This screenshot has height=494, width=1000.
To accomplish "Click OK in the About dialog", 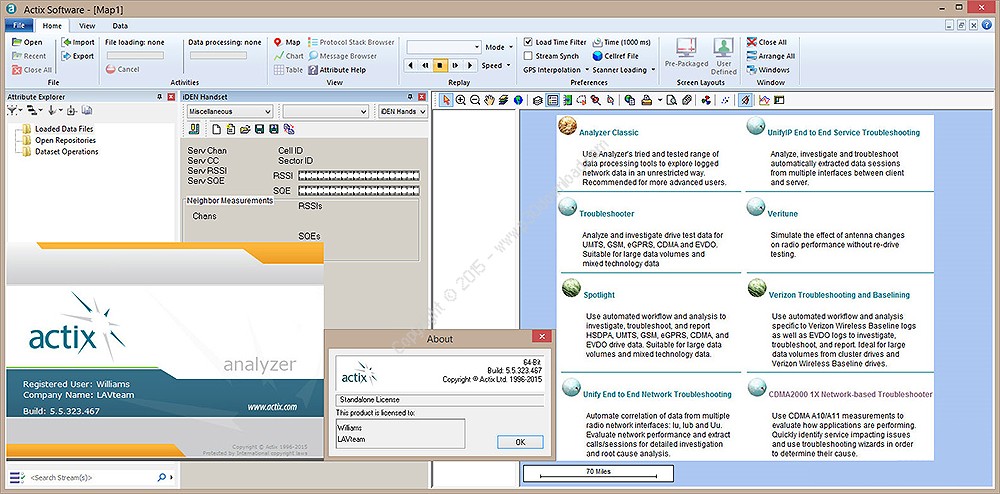I will (520, 442).
